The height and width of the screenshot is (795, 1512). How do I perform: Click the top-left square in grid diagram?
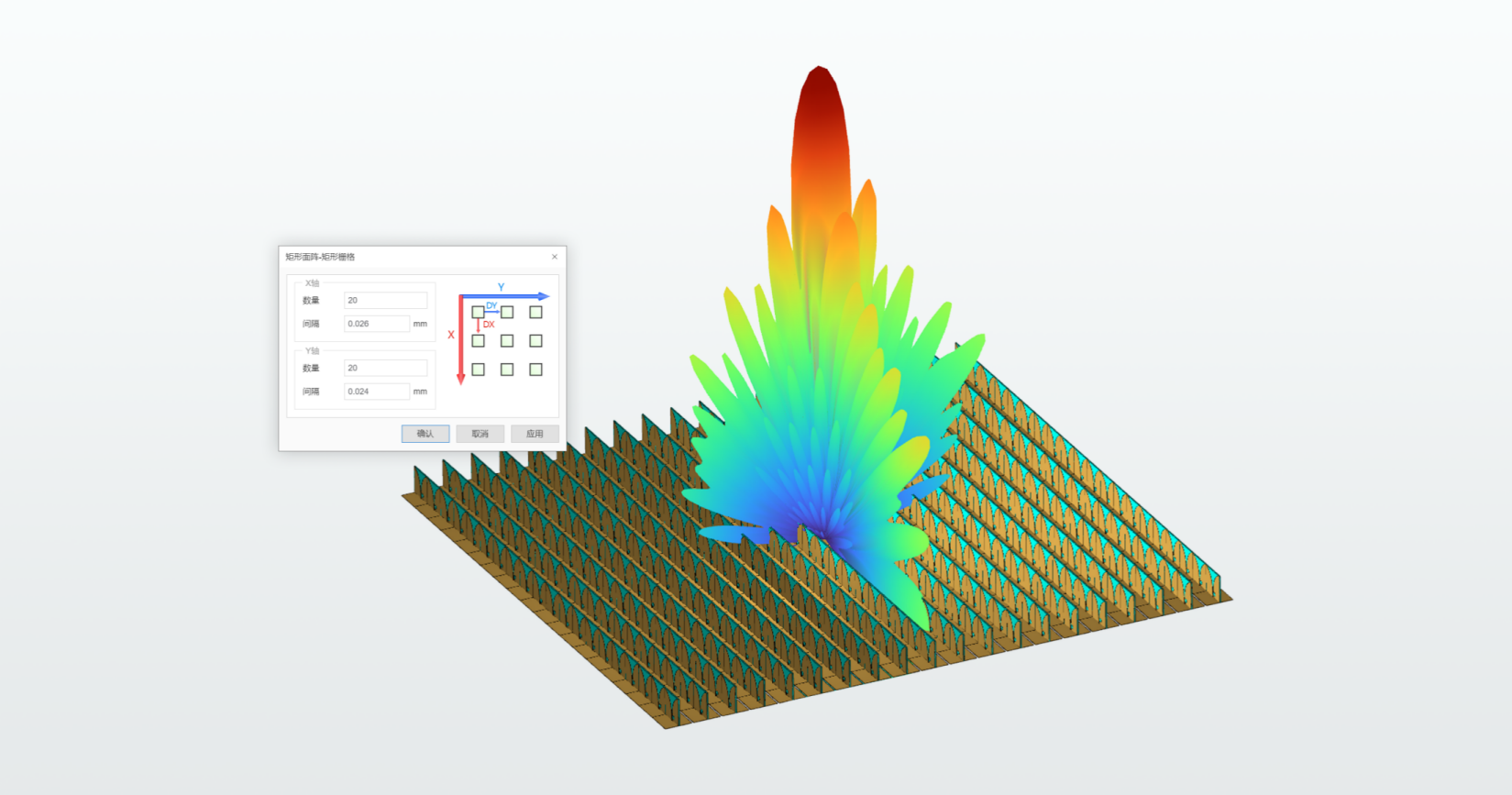(x=478, y=313)
